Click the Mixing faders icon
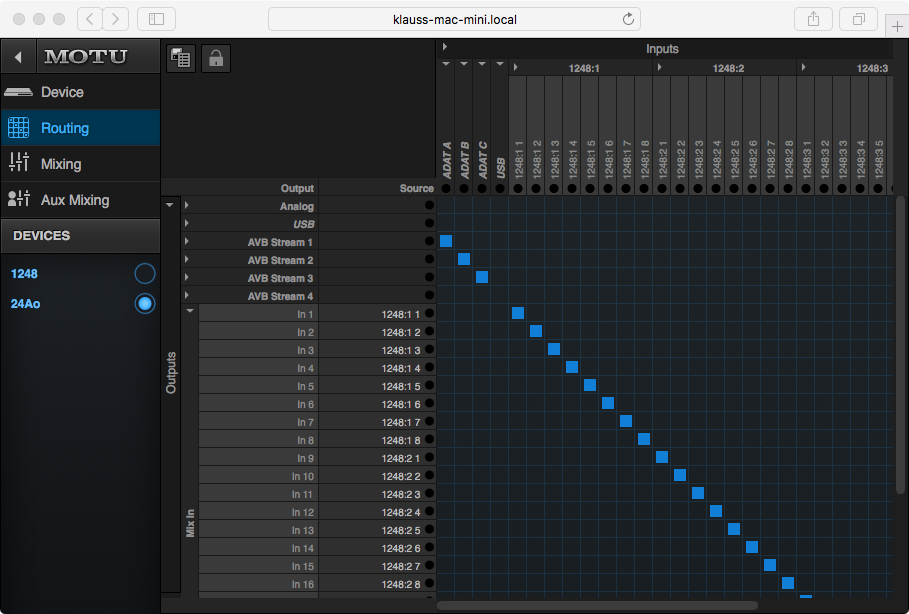The image size is (909, 614). (19, 162)
